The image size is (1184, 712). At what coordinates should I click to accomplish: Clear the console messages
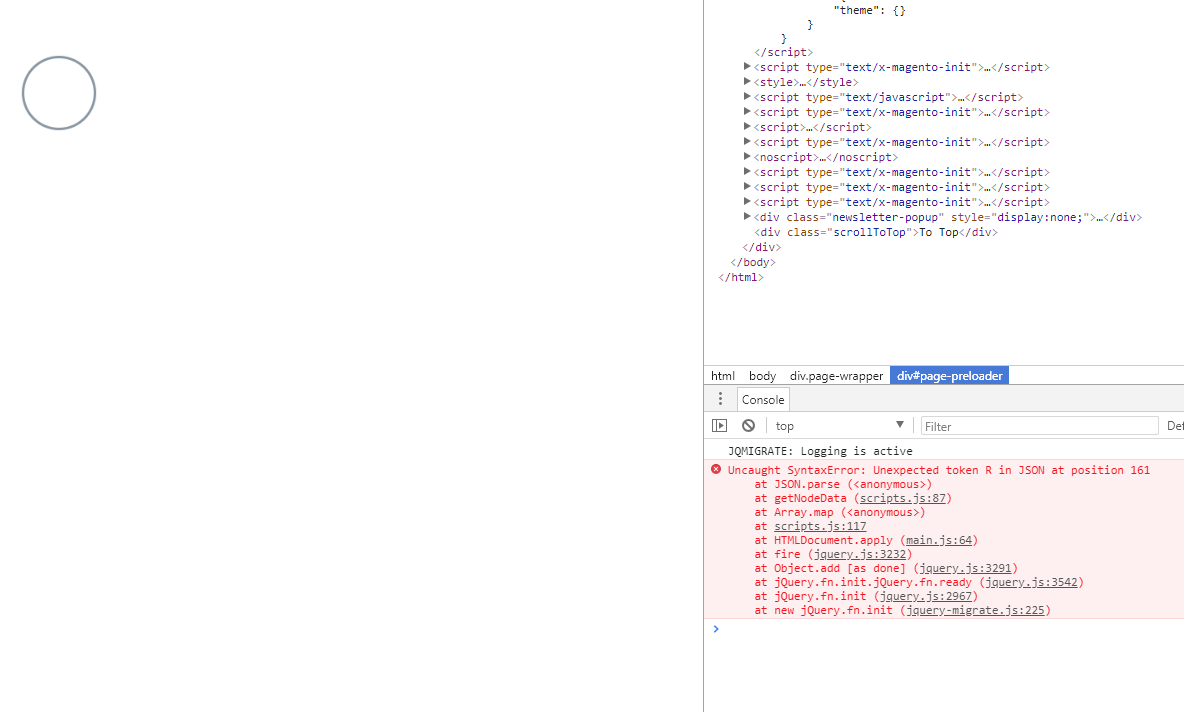(748, 425)
